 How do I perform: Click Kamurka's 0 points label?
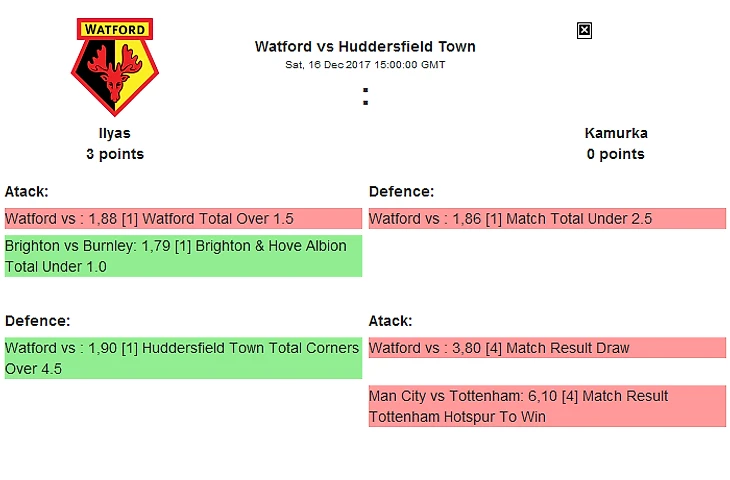coord(615,154)
